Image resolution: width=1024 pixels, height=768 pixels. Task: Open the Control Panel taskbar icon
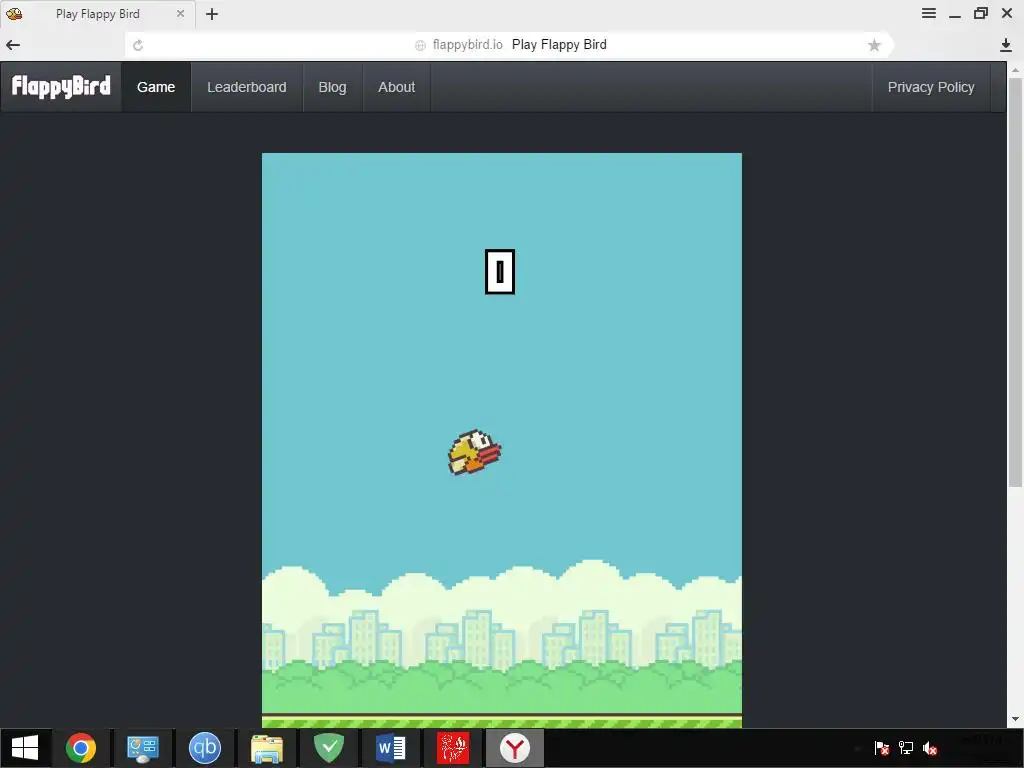point(143,748)
